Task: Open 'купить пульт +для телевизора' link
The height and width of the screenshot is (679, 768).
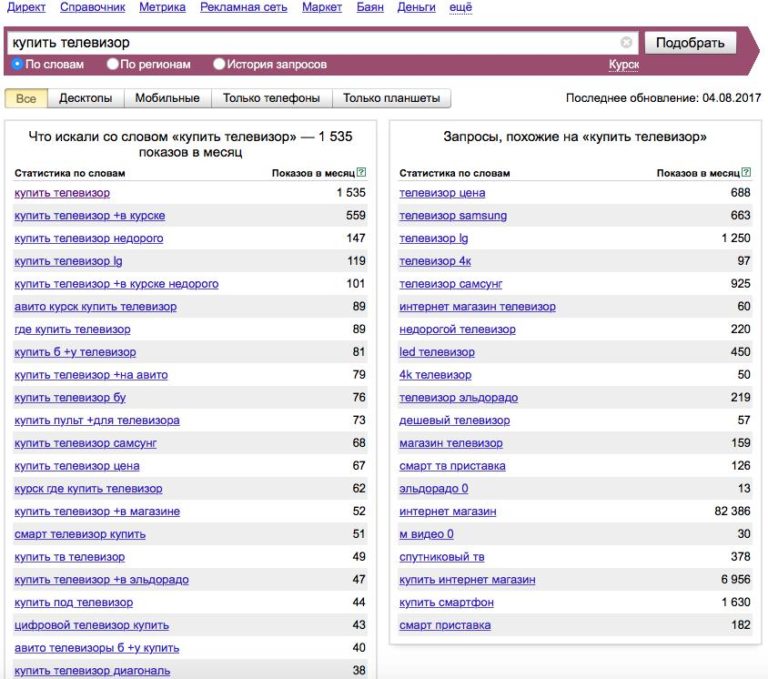Action: pyautogui.click(x=97, y=421)
